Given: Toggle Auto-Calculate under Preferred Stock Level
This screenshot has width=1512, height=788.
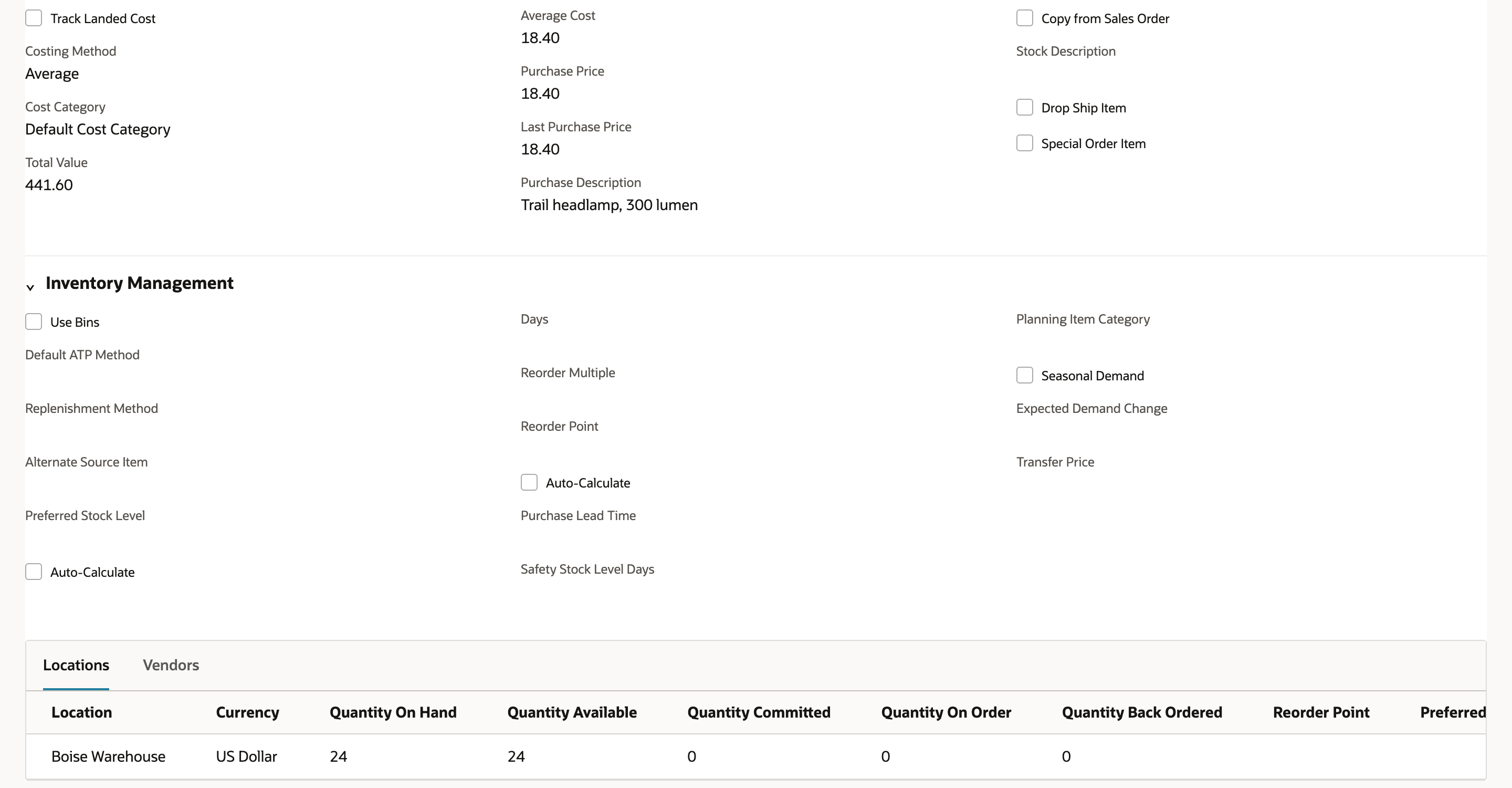Looking at the screenshot, I should coord(34,572).
